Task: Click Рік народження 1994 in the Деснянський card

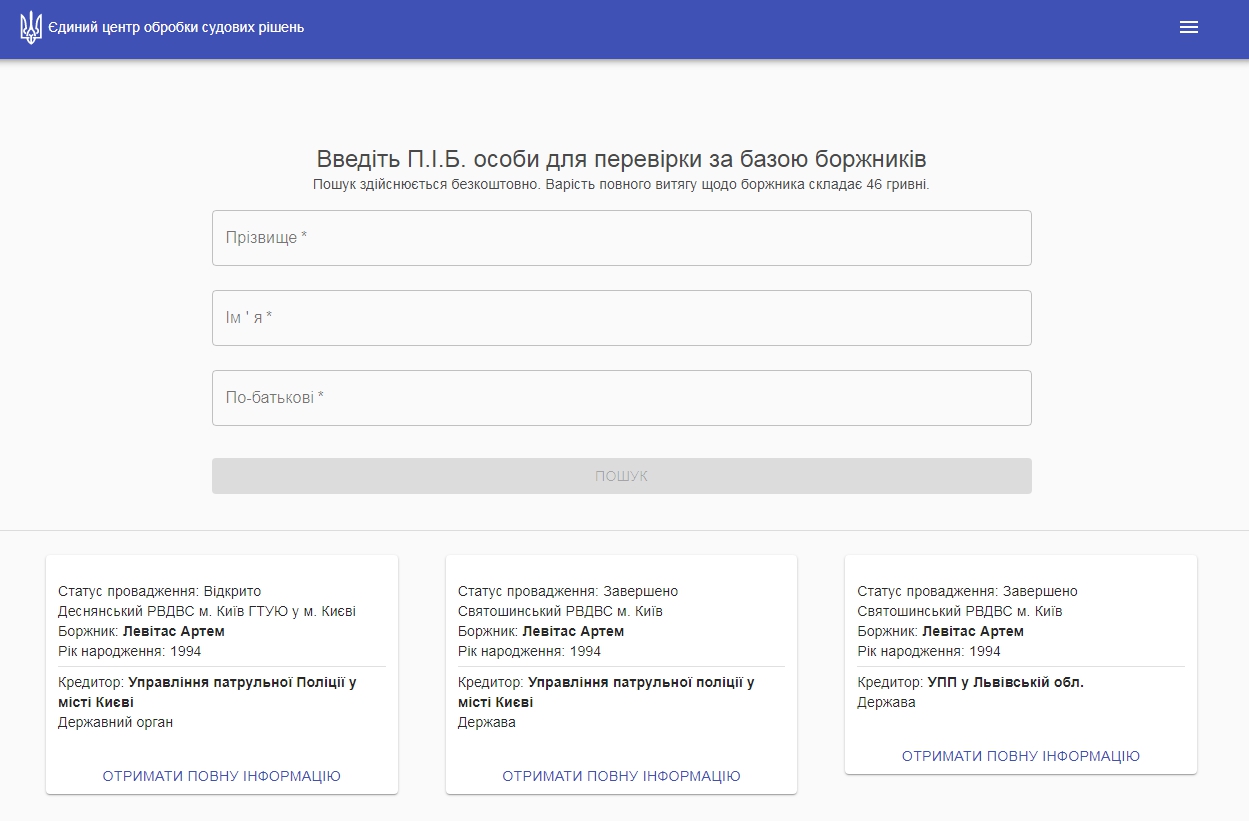Action: click(x=129, y=651)
